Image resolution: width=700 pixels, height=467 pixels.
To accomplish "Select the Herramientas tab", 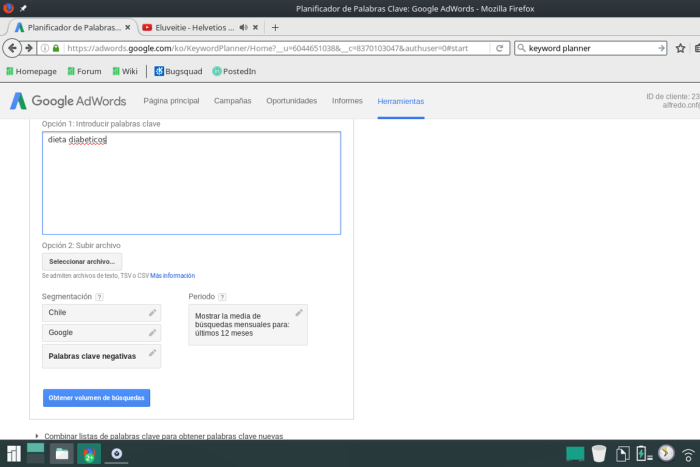I will pos(401,101).
